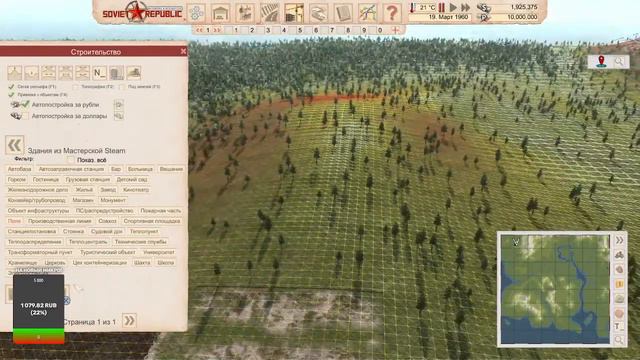Tick the Показ. всё filter checkbox
The width and height of the screenshot is (640, 360).
[x=71, y=160]
